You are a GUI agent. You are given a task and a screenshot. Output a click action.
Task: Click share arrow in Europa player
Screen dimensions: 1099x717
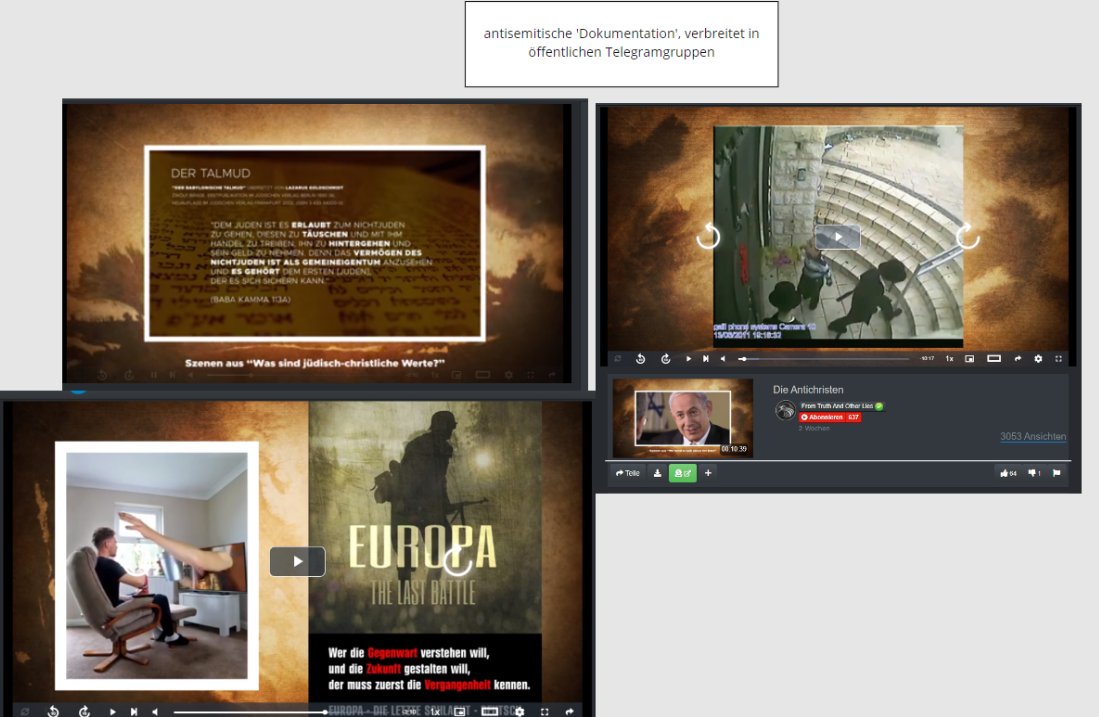(x=569, y=711)
